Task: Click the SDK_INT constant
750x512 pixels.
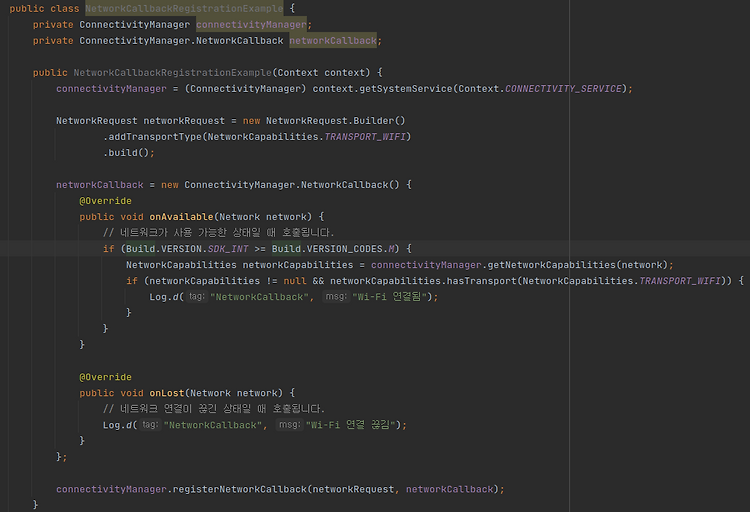Action: coord(228,249)
